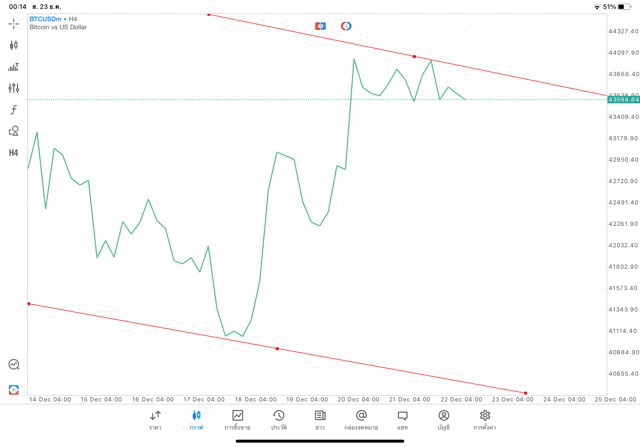Select the crosshair tool in left sidebar

pyautogui.click(x=13, y=24)
